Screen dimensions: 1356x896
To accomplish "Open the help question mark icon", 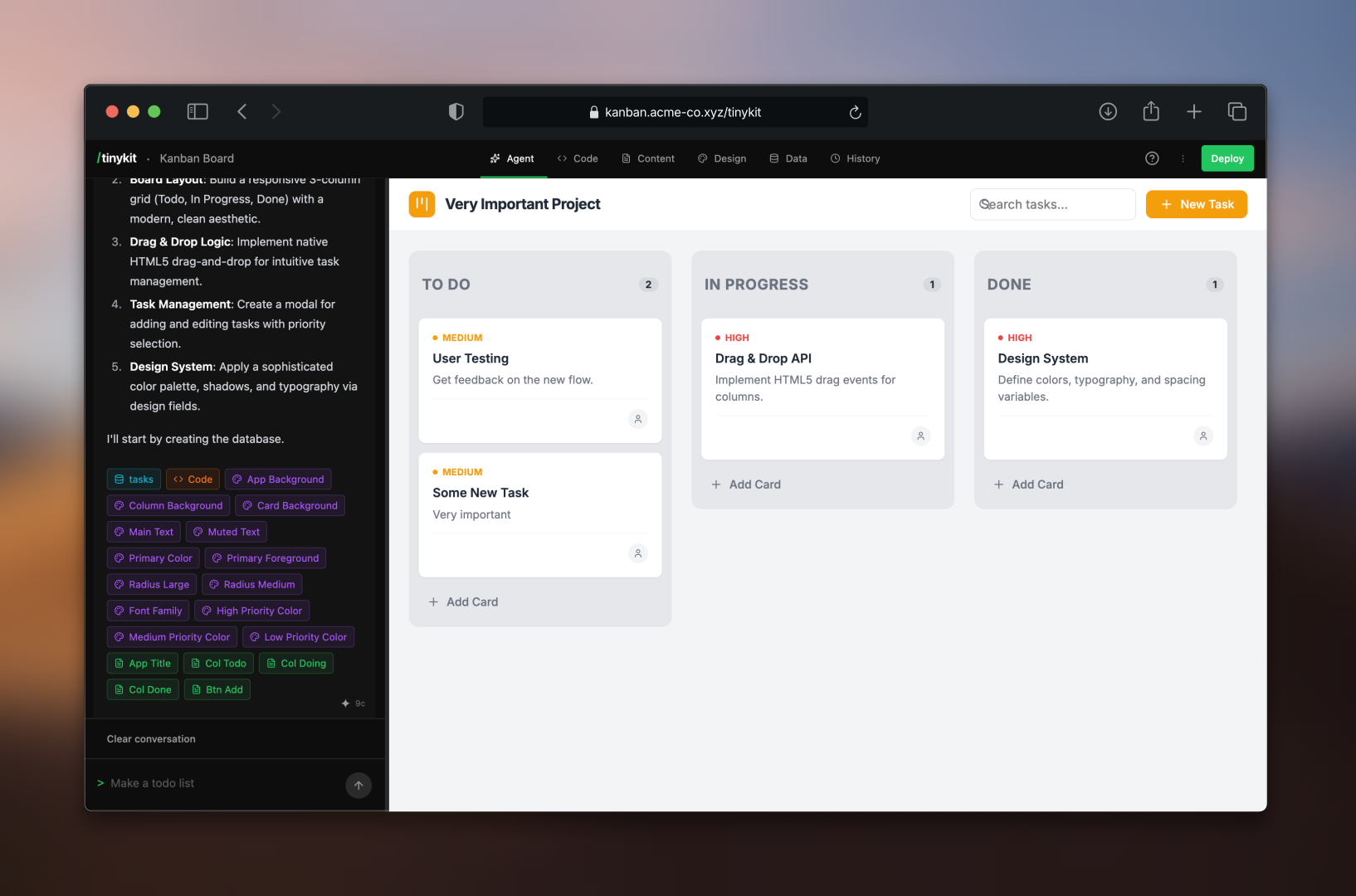I will 1152,158.
